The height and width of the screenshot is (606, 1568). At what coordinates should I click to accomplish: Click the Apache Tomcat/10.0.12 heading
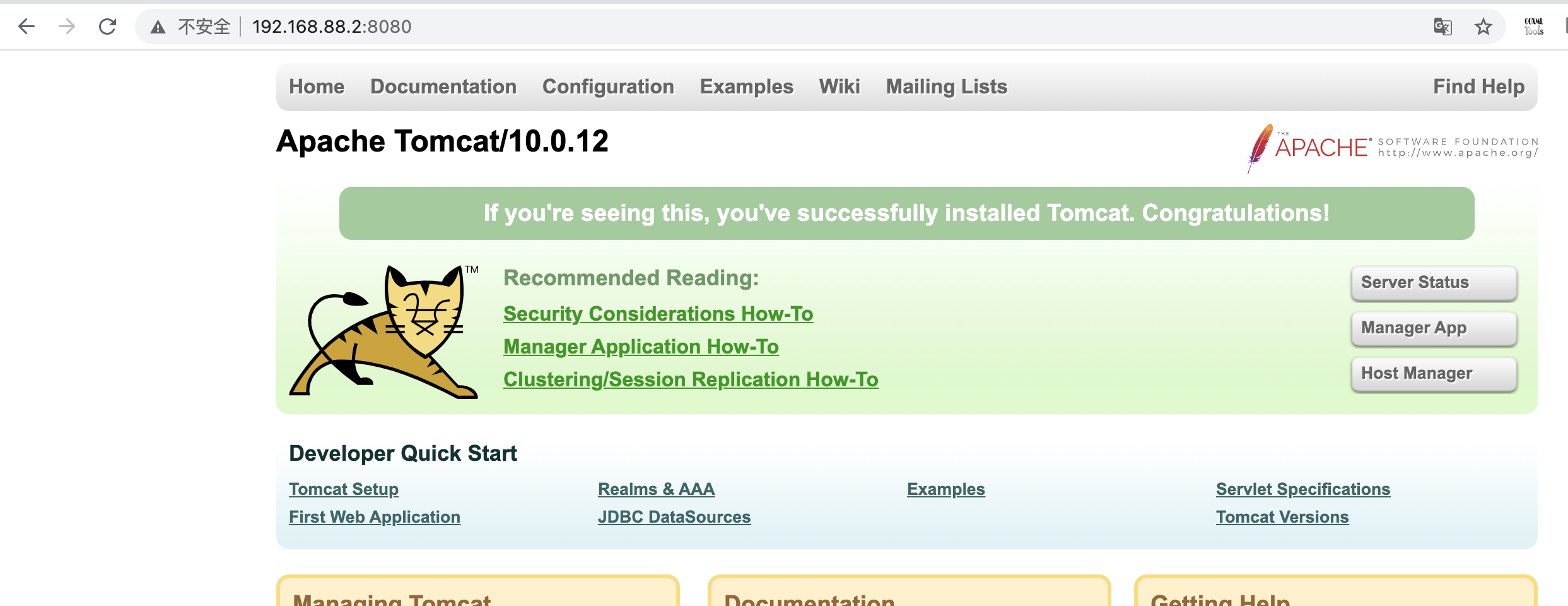pos(443,141)
